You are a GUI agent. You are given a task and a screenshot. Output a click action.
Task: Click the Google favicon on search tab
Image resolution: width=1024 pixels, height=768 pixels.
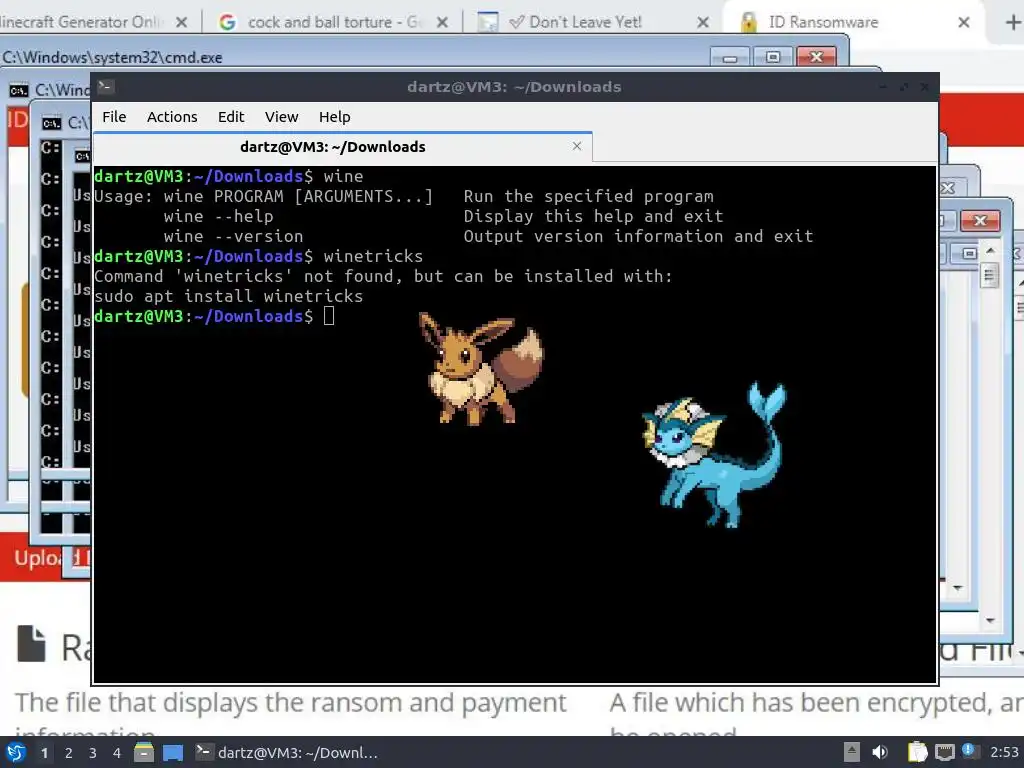tap(227, 22)
